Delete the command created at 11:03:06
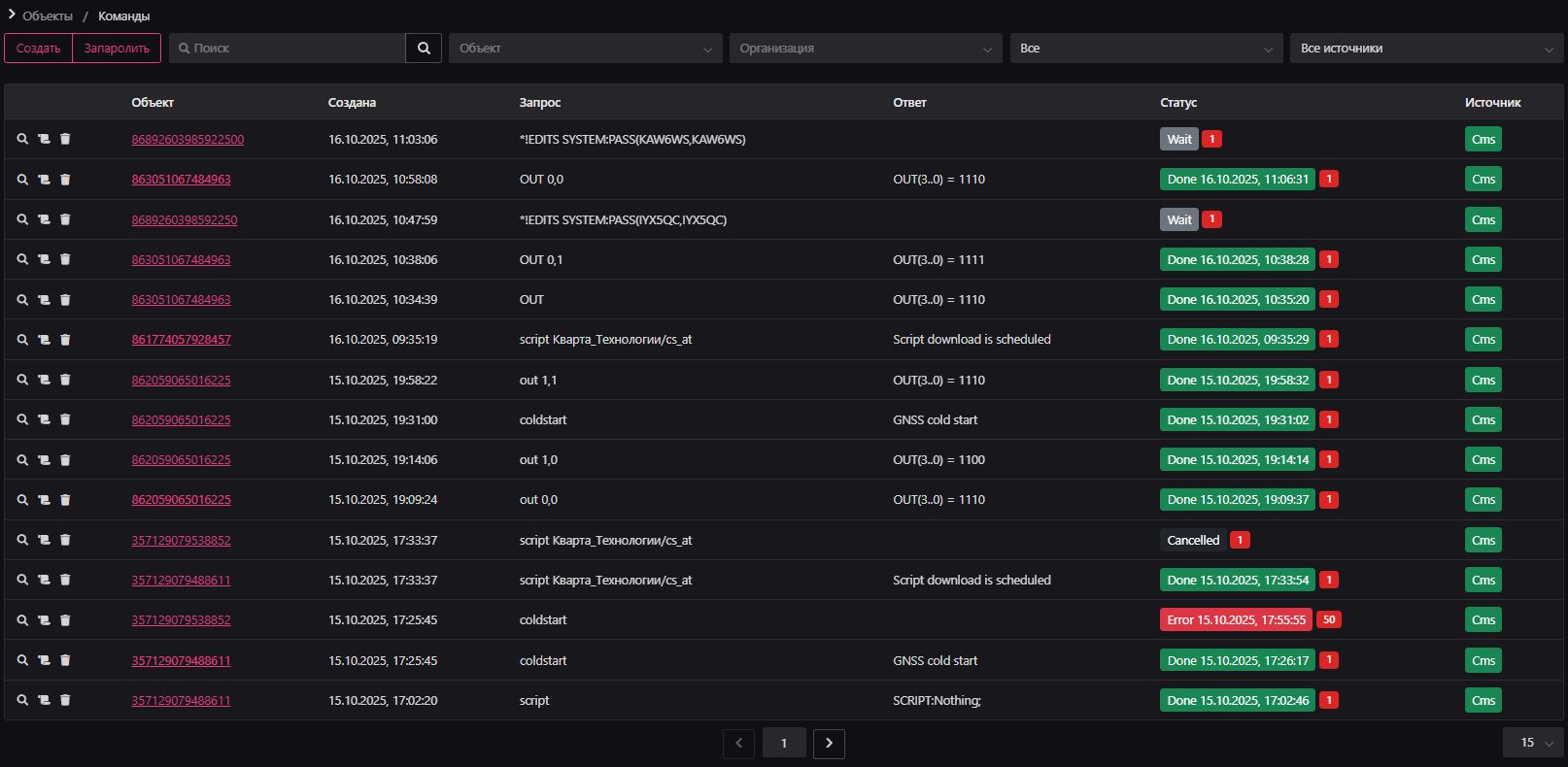Screen dimensions: 1568x767 coord(65,139)
